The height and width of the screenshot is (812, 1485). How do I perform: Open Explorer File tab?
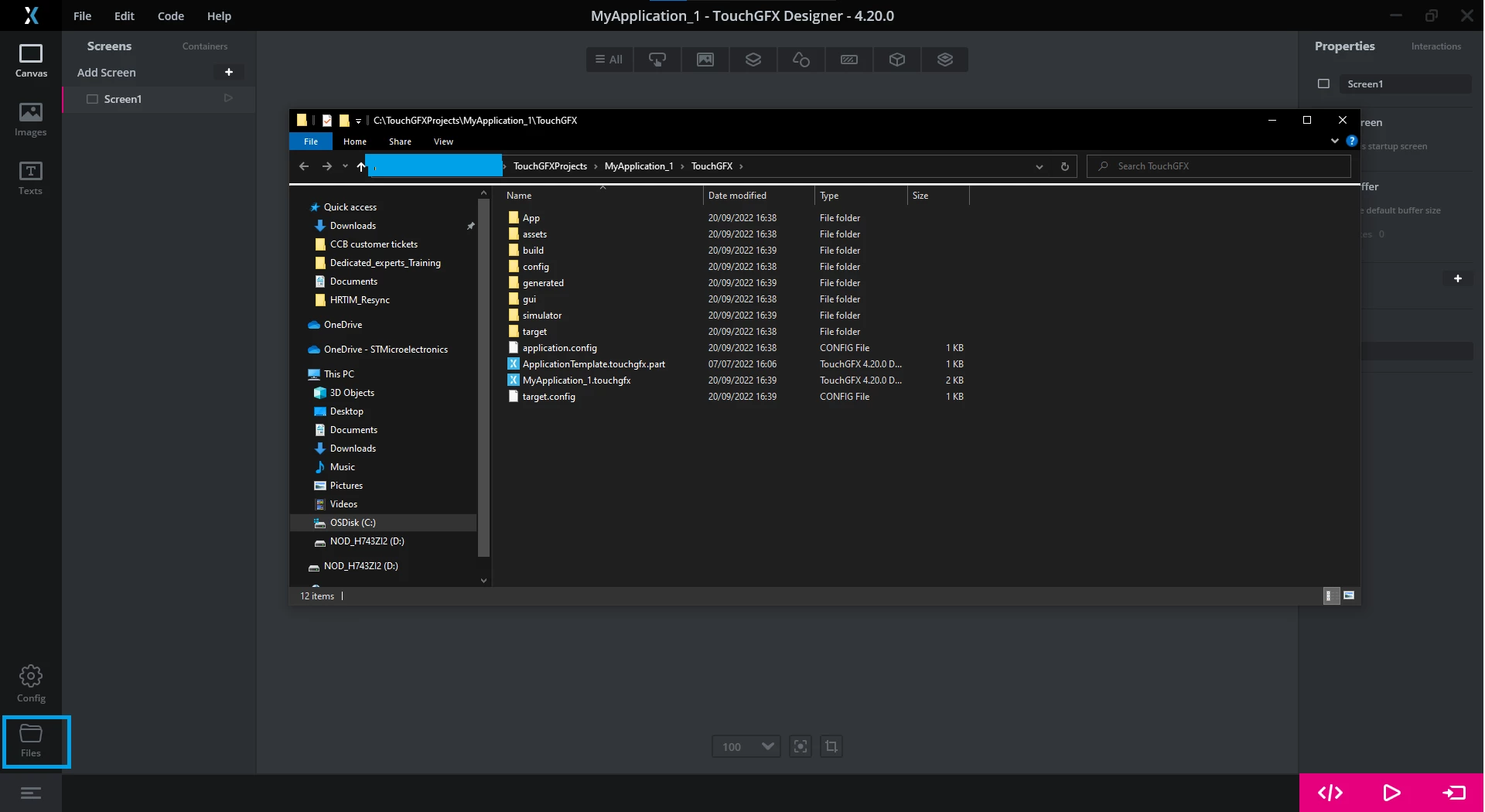[311, 142]
